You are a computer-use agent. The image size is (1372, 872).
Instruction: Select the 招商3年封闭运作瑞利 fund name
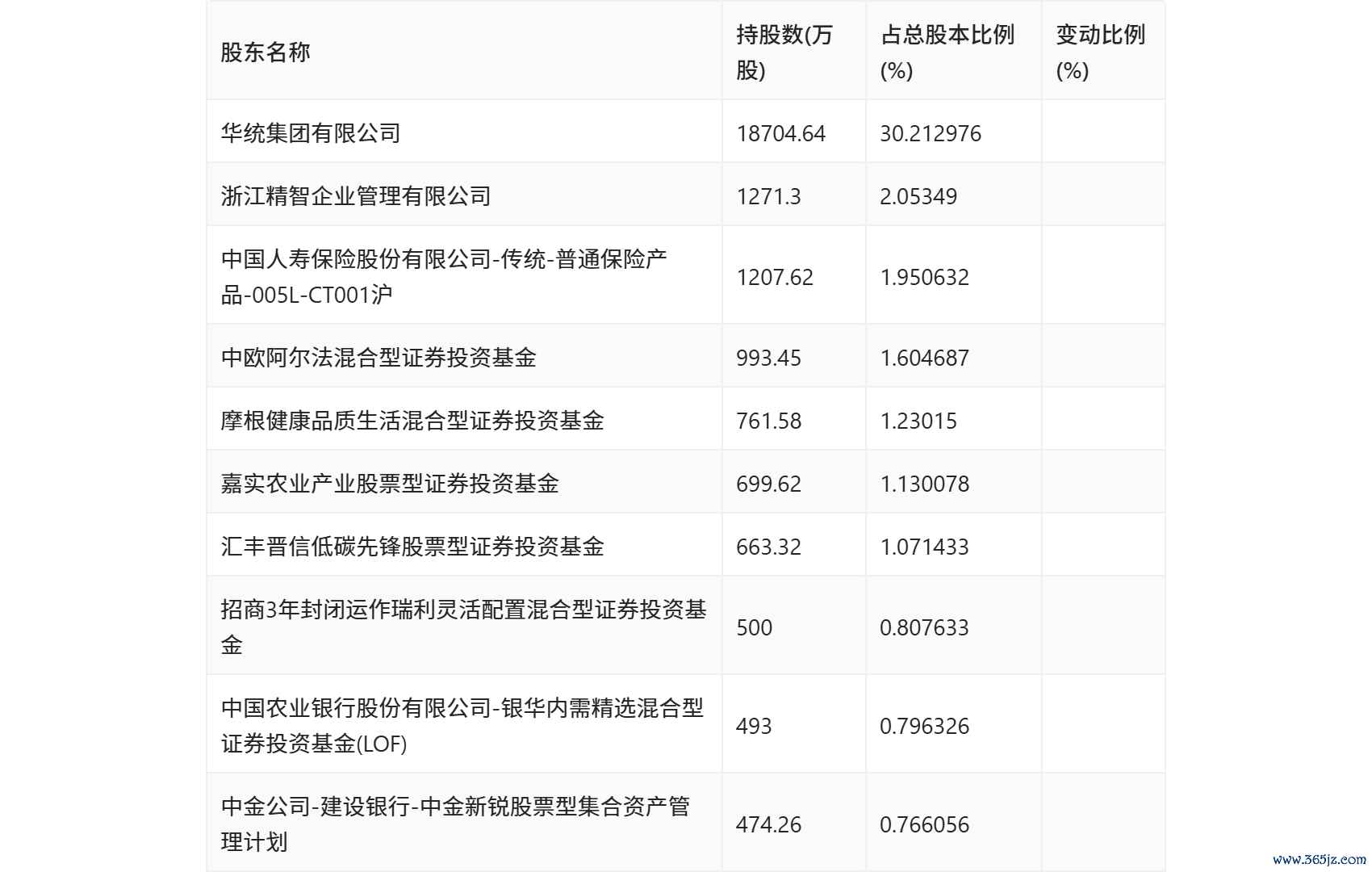[x=464, y=627]
